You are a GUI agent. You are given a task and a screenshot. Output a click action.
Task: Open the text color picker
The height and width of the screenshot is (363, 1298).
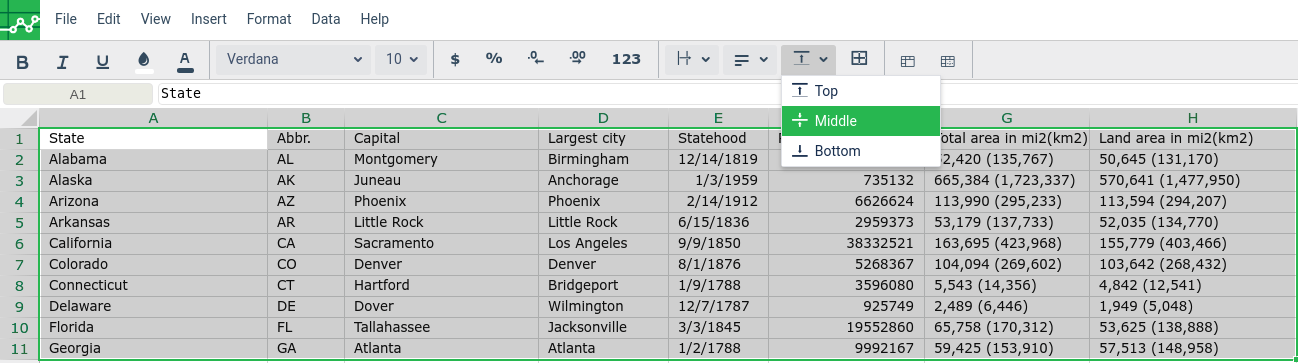coord(185,60)
